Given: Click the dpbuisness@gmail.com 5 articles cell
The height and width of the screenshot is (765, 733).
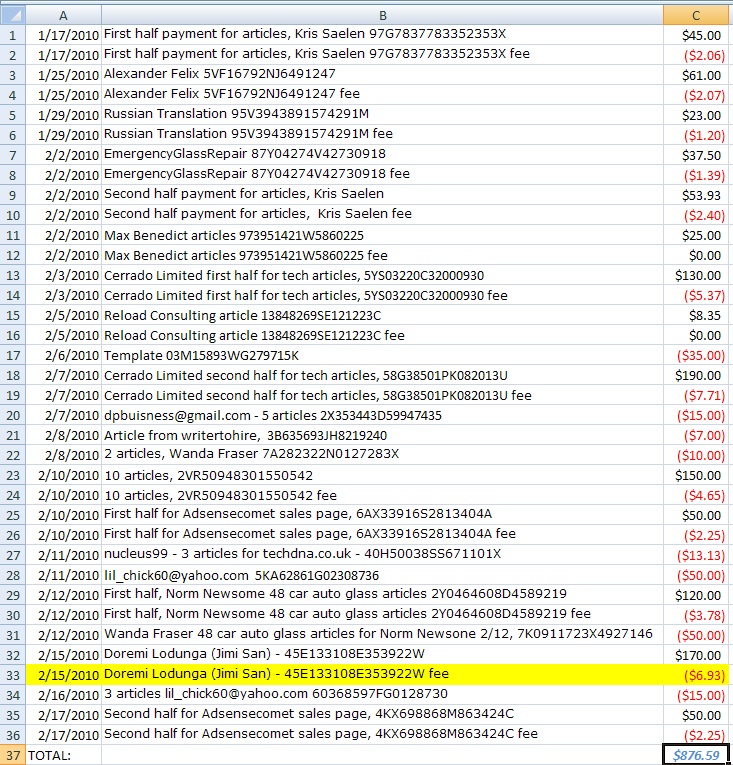Looking at the screenshot, I should click(x=382, y=415).
